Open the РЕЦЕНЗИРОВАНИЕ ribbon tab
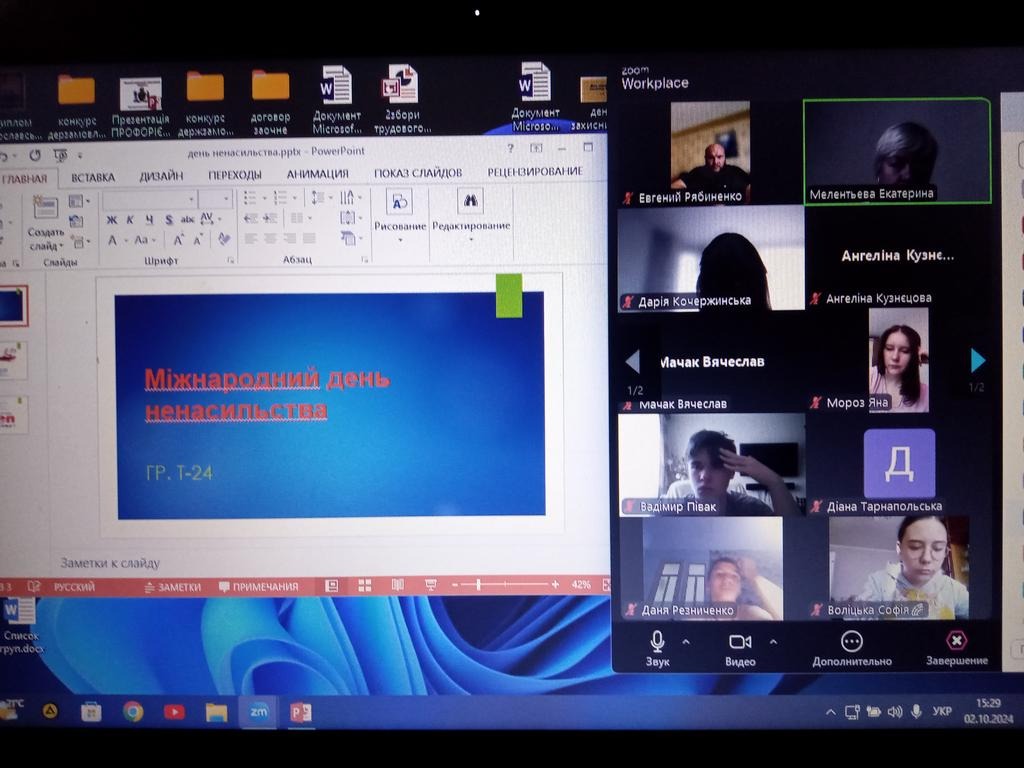The image size is (1024, 768). pyautogui.click(x=535, y=171)
